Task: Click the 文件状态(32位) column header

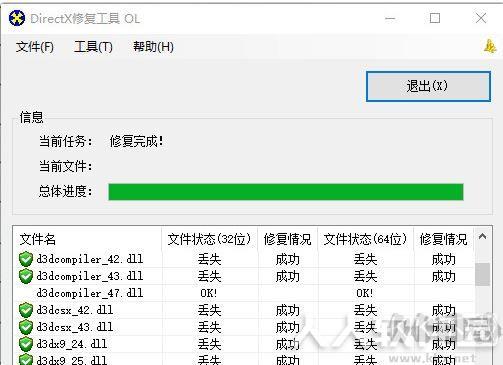Action: (209, 239)
